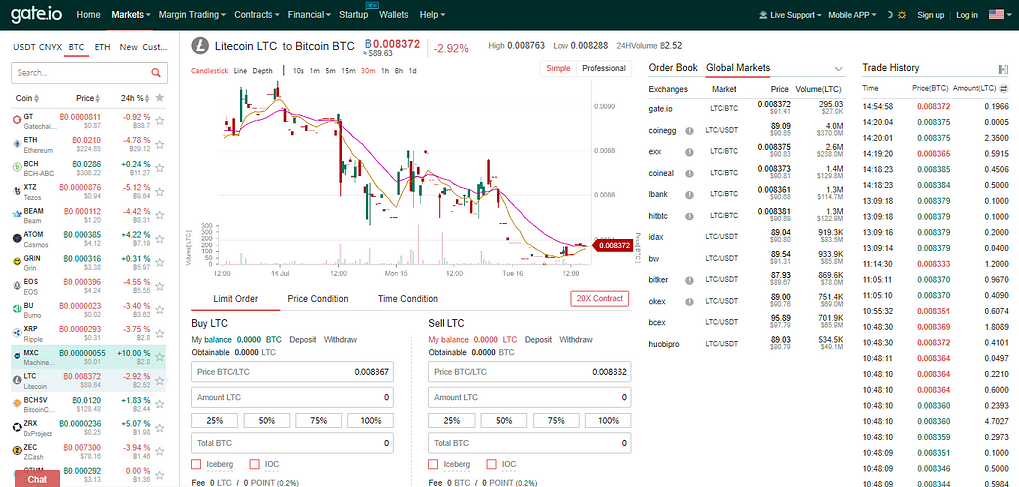1019x487 pixels.
Task: Click the Litecoin logo icon
Action: [x=200, y=46]
